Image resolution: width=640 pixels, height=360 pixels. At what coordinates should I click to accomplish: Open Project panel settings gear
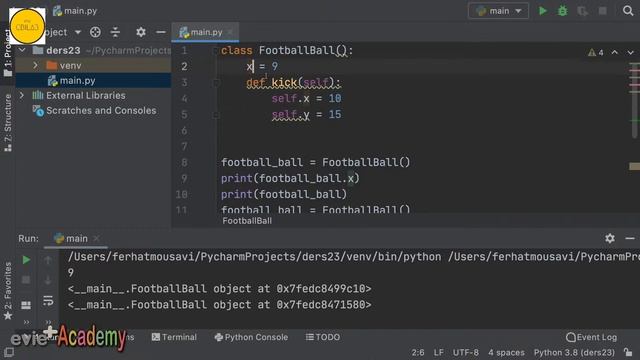pos(141,32)
